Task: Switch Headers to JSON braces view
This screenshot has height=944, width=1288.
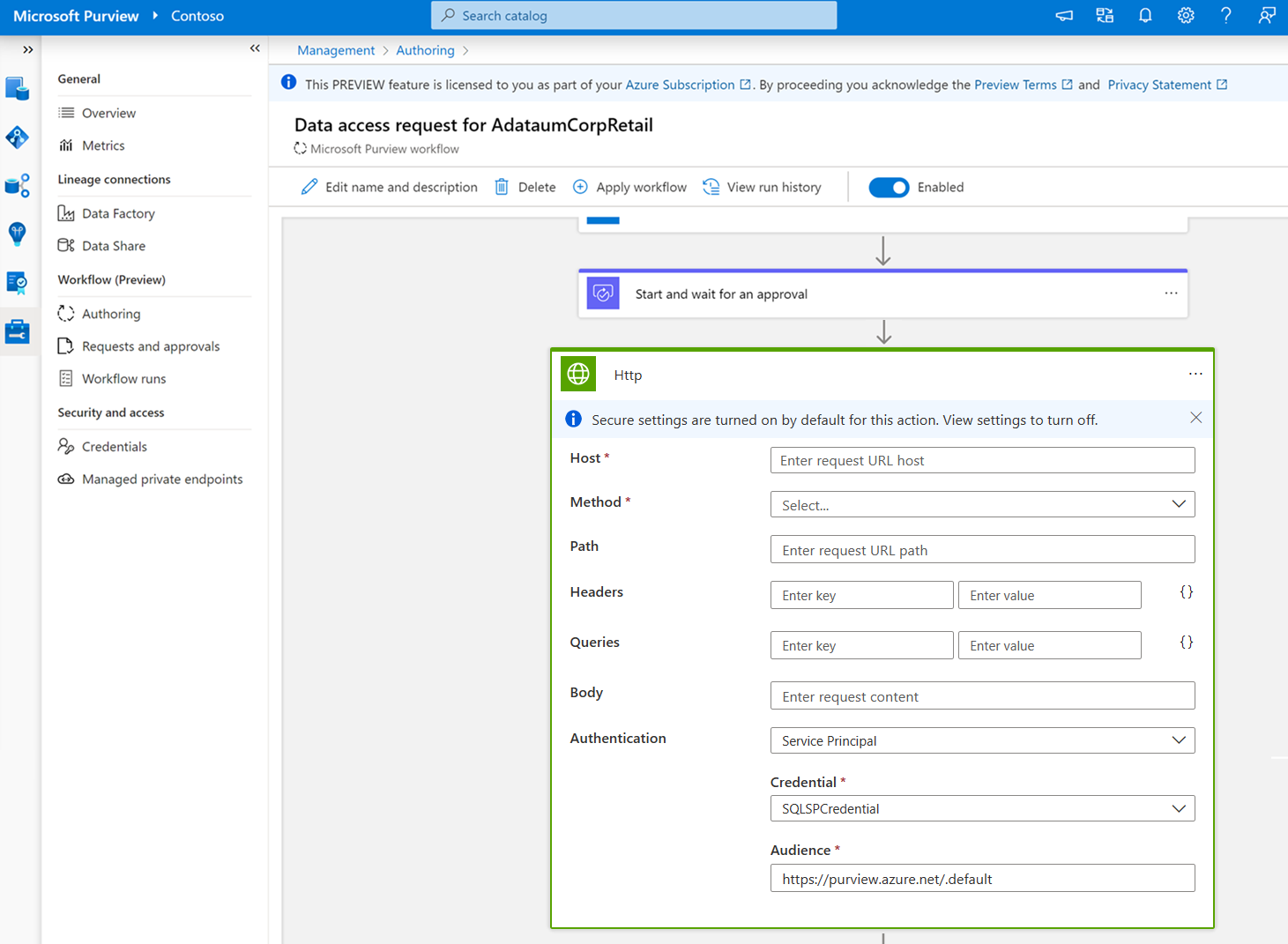Action: 1187,592
